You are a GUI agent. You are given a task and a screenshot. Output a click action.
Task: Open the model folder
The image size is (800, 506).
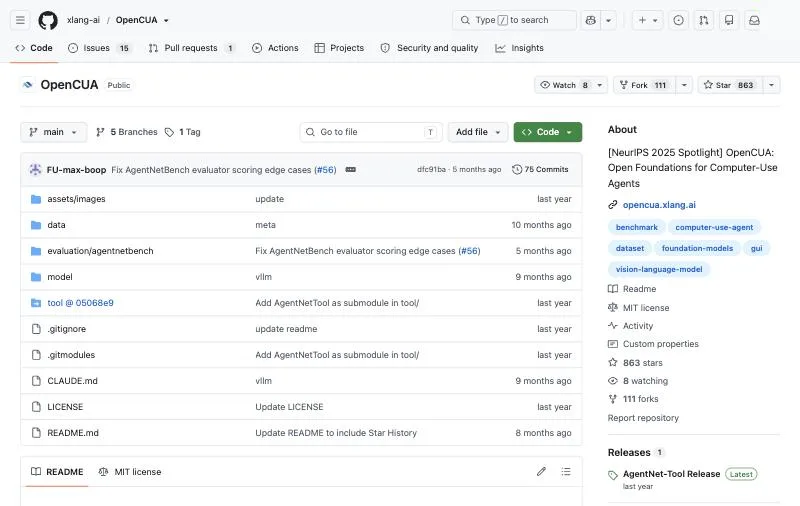click(x=60, y=277)
